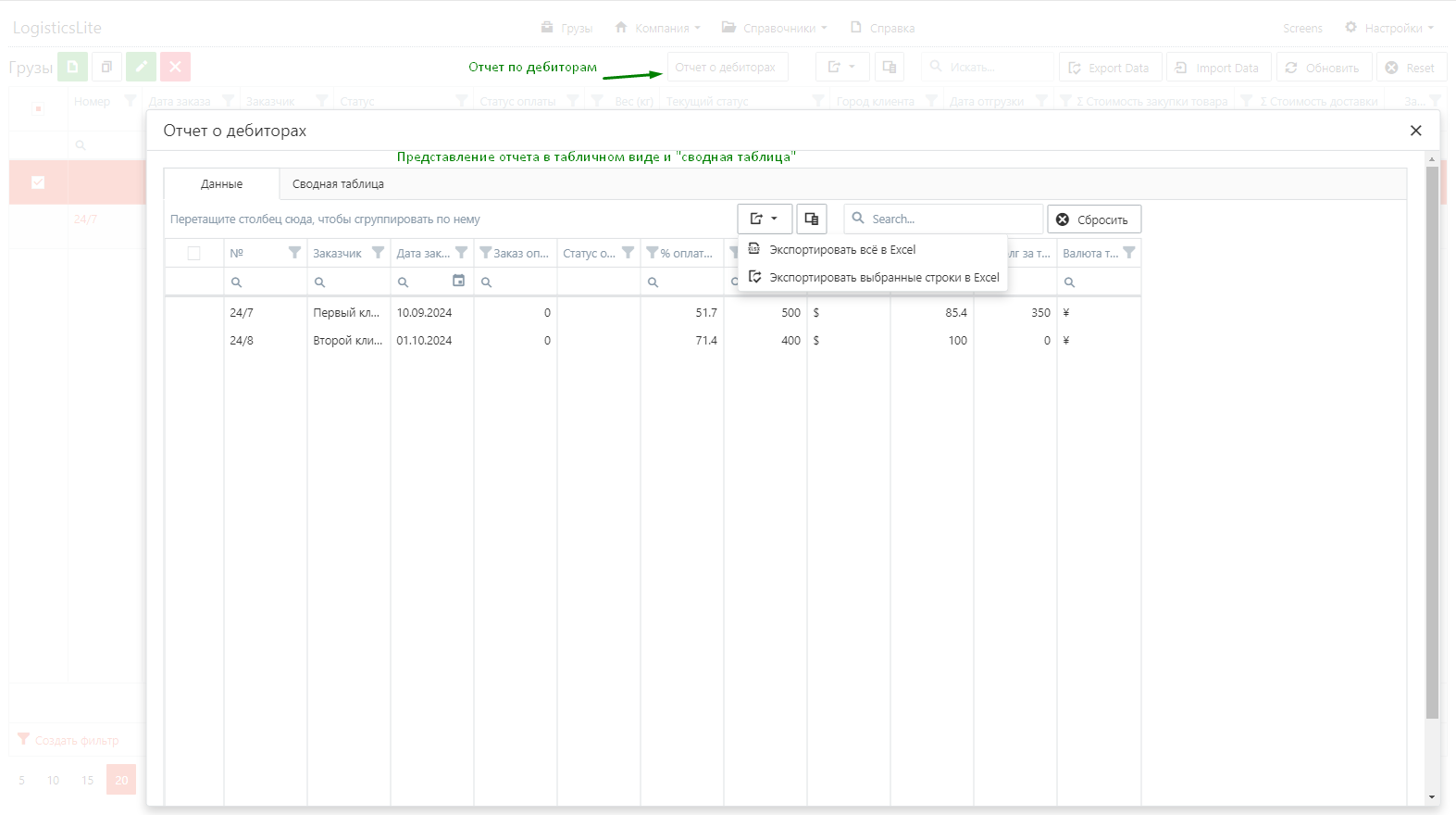Open column chooser in background Грузы toolbar
The width and height of the screenshot is (1456, 815).
[x=889, y=67]
